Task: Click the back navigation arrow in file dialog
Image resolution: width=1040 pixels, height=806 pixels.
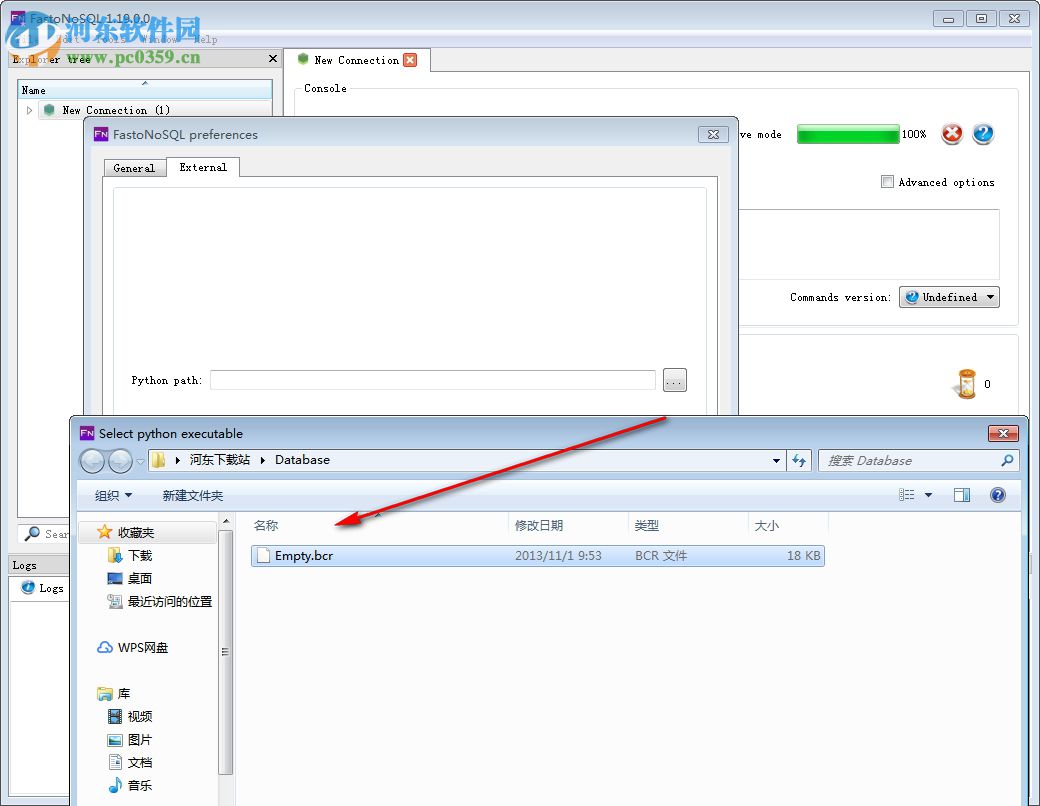Action: pyautogui.click(x=92, y=460)
